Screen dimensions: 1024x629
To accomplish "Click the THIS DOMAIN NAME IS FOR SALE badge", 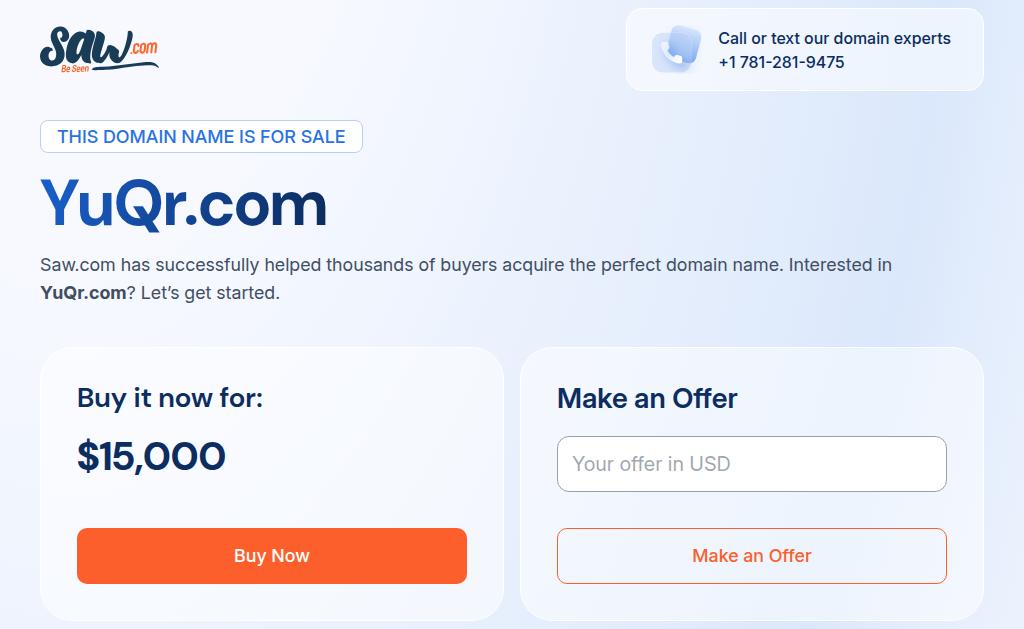I will (x=201, y=137).
